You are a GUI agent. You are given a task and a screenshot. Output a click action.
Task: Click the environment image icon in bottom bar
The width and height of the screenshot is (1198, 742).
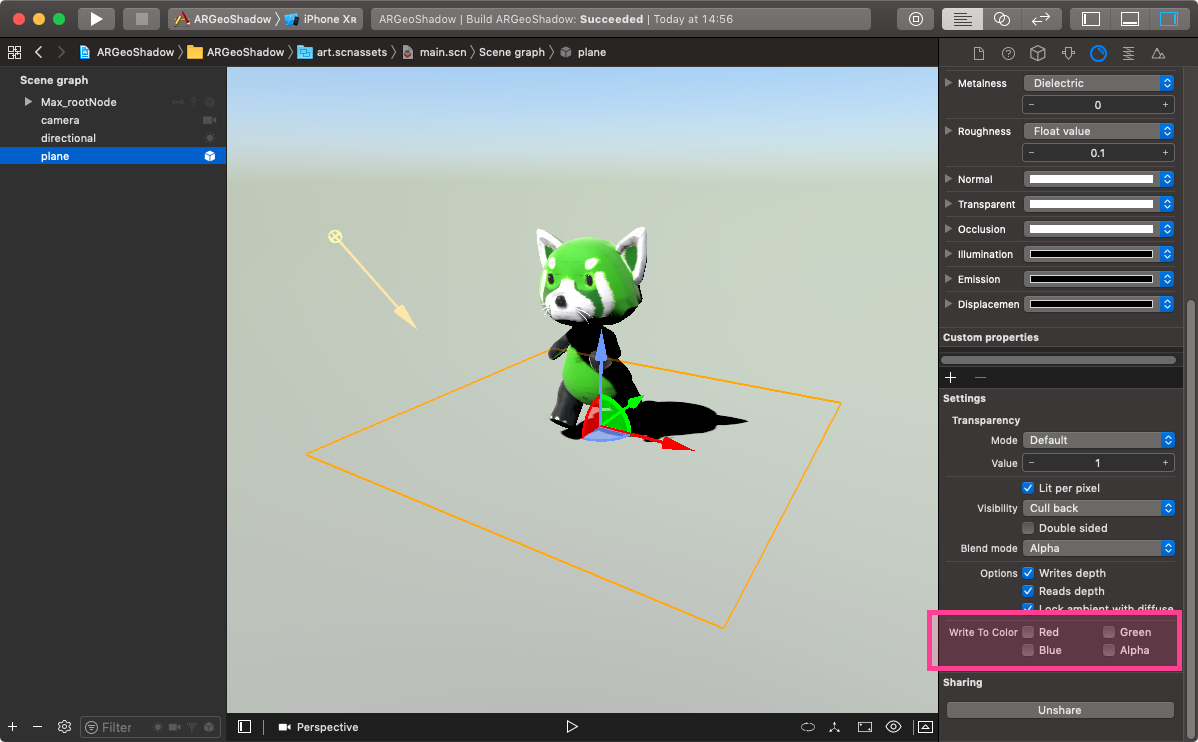pos(925,727)
